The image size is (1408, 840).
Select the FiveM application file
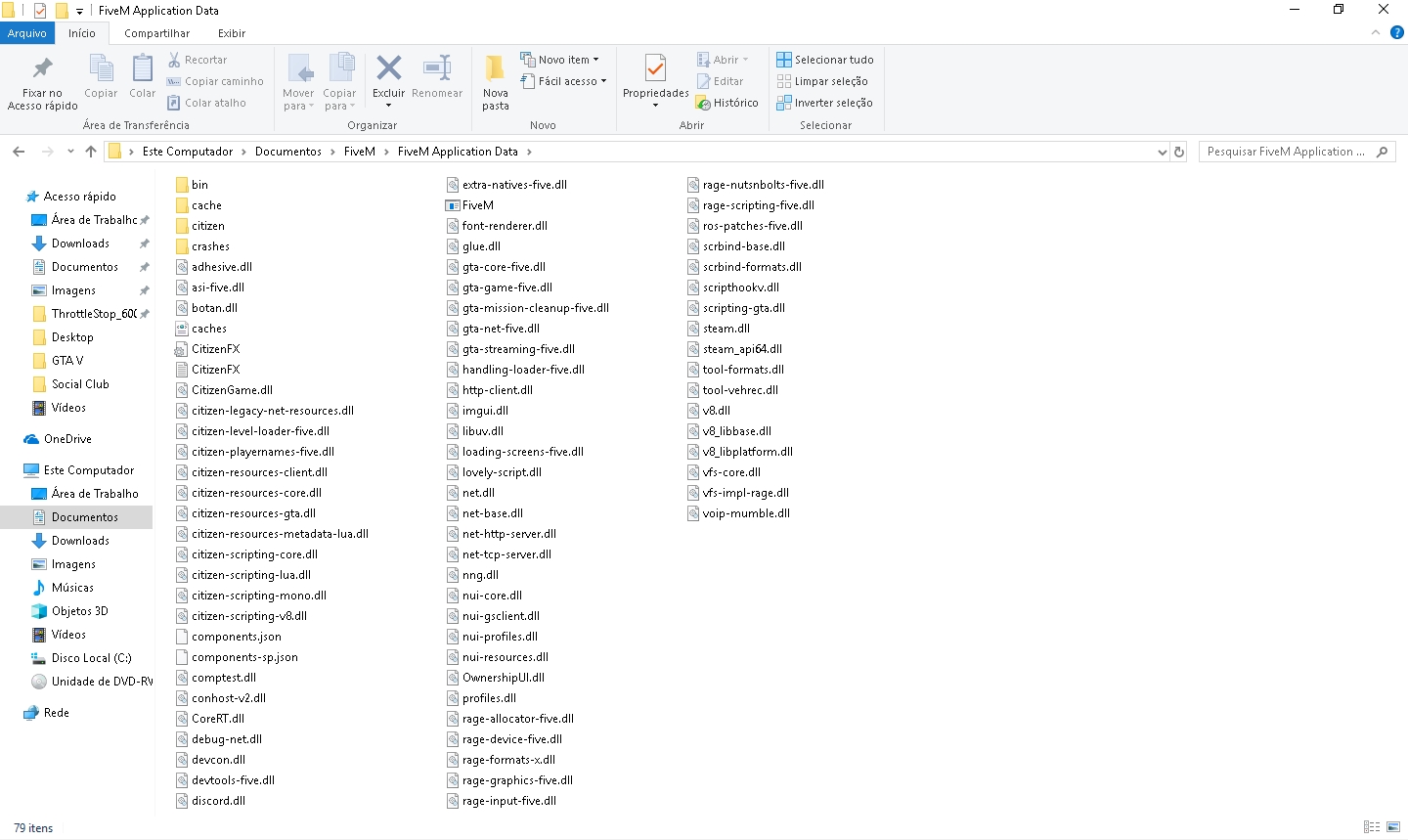click(470, 205)
